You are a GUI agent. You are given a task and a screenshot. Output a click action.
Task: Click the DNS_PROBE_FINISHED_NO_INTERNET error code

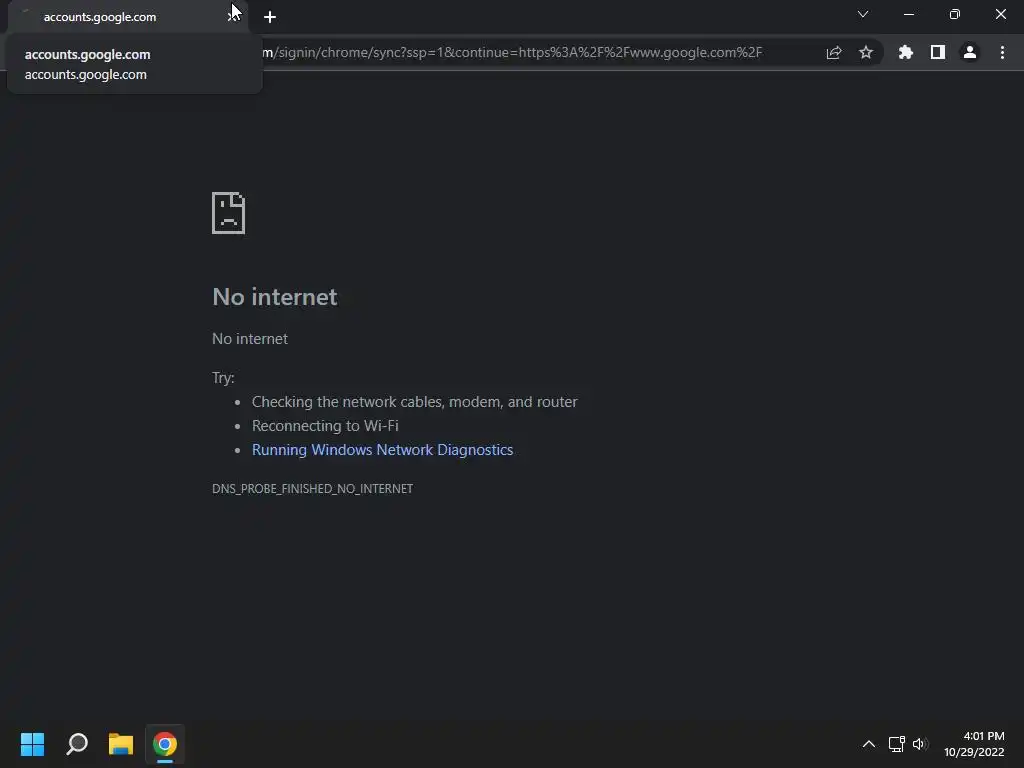pos(312,488)
